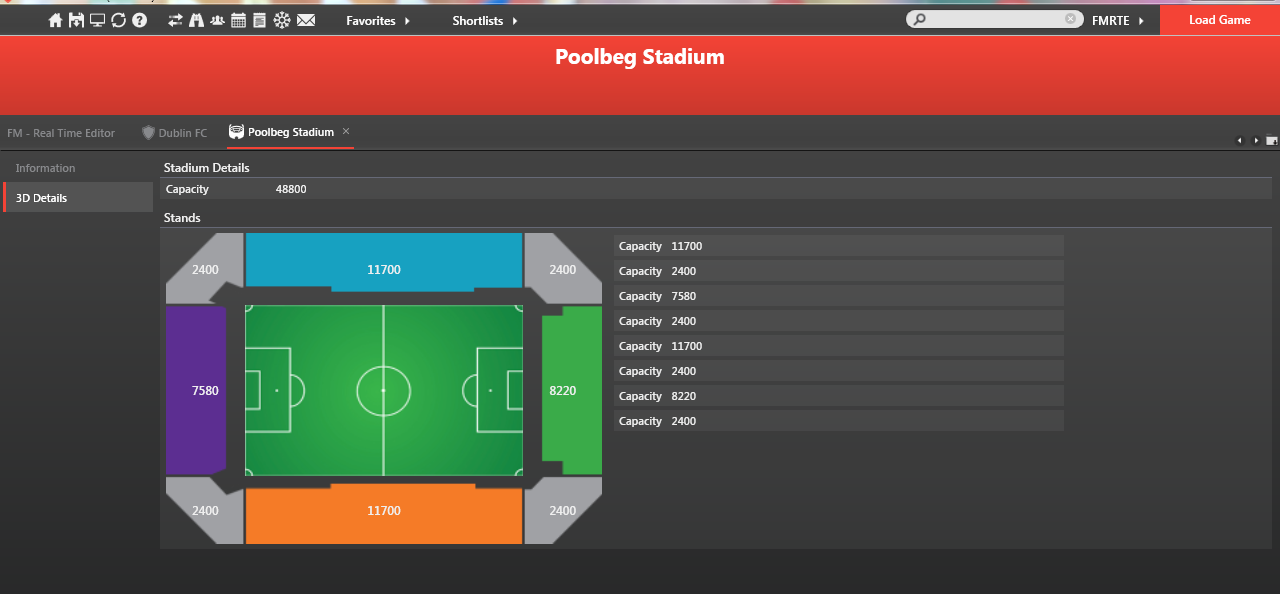Expand the Shortlists dropdown menu
The image size is (1280, 594).
(x=485, y=20)
